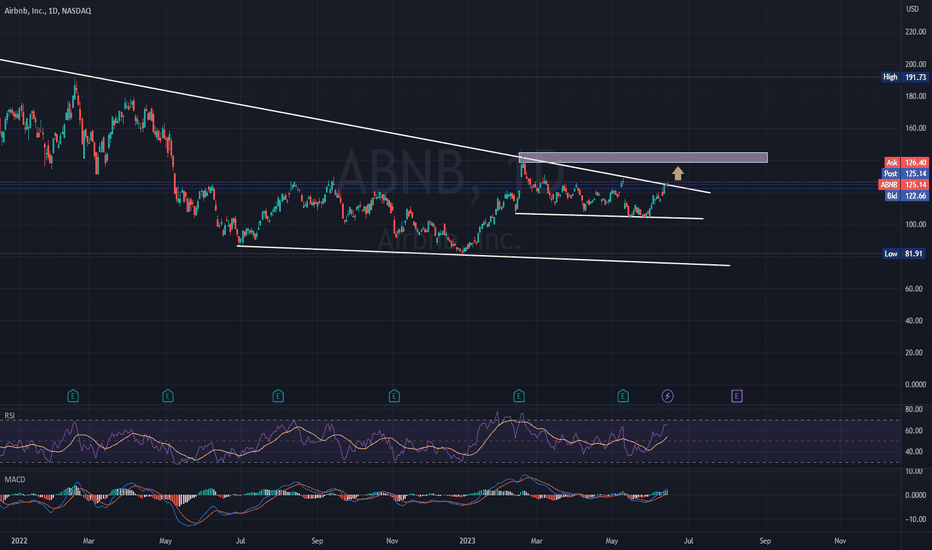Screen dimensions: 932x550
Task: Click the August 2022 earnings E marker
Action: (x=278, y=396)
